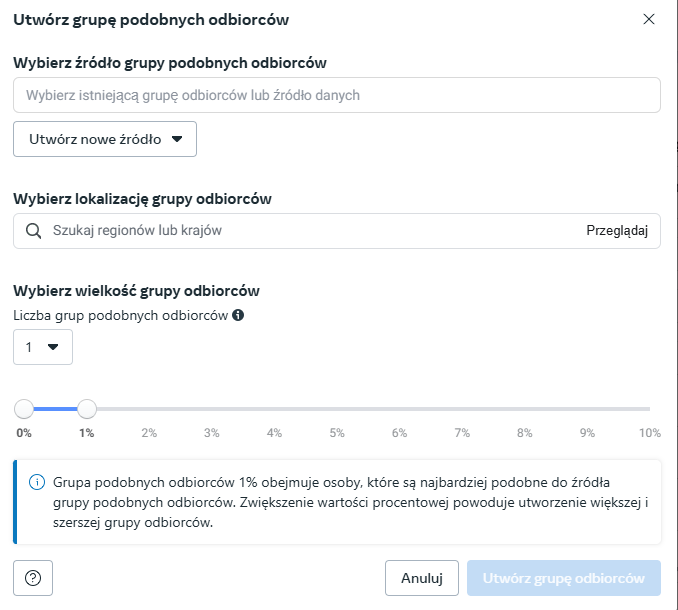Screen dimensions: 678x610
Task: Click info icon next to Liczba grup podobnych odbiorców
Action: tap(238, 315)
